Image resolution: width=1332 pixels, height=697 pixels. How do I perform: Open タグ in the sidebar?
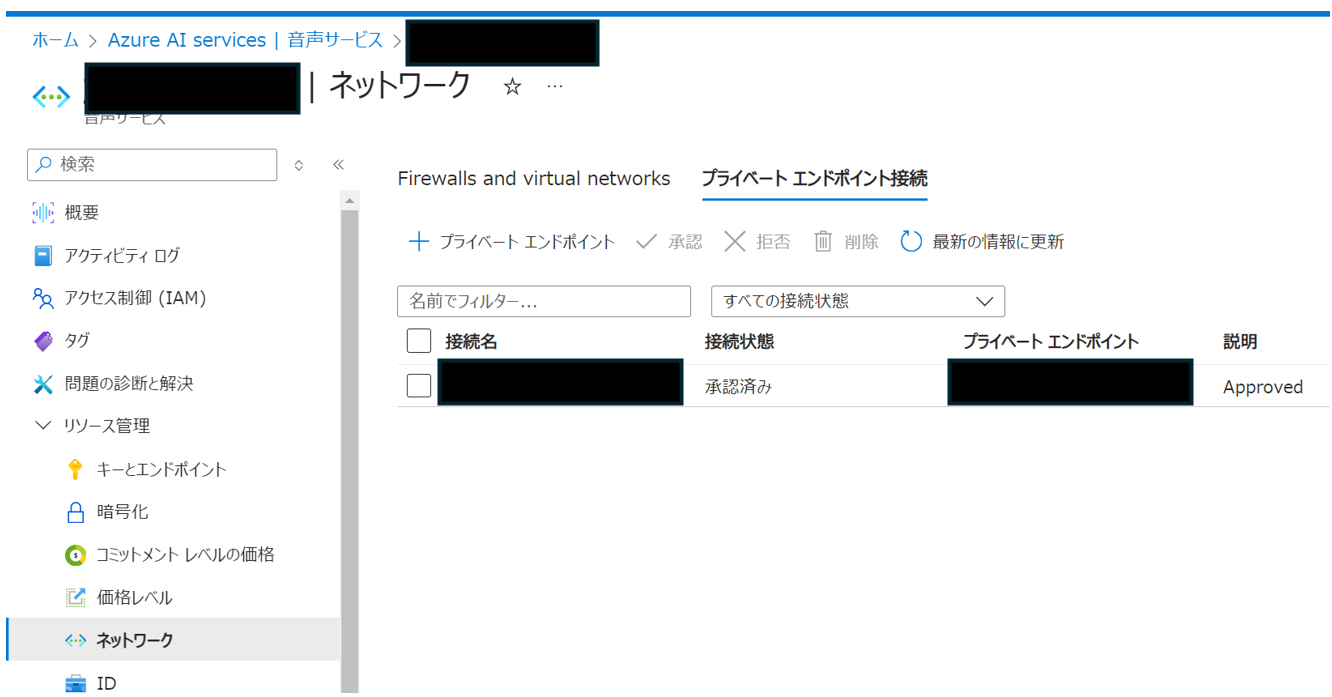click(x=77, y=341)
